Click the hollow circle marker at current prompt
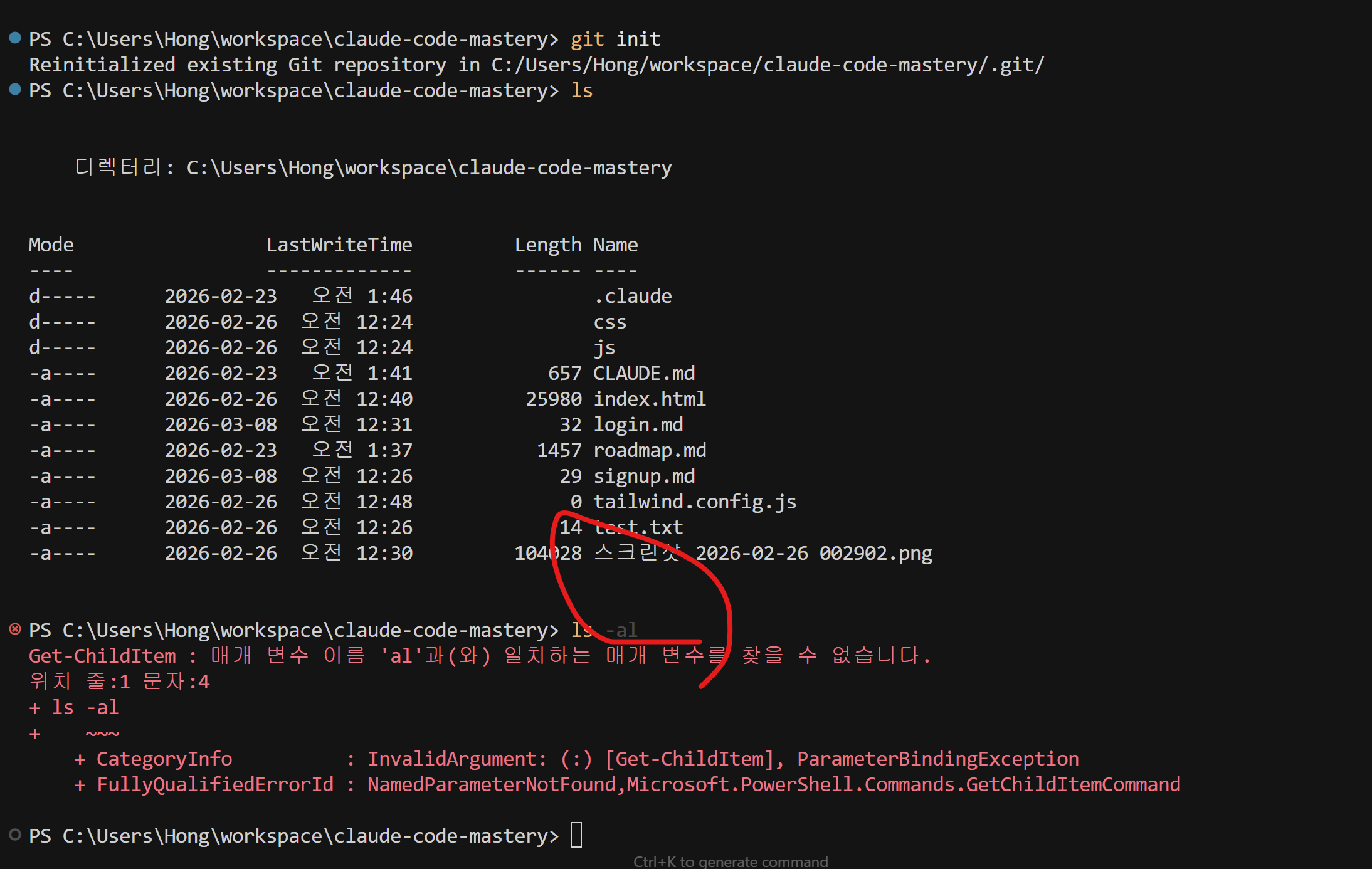Viewport: 1372px width, 869px height. 15,835
